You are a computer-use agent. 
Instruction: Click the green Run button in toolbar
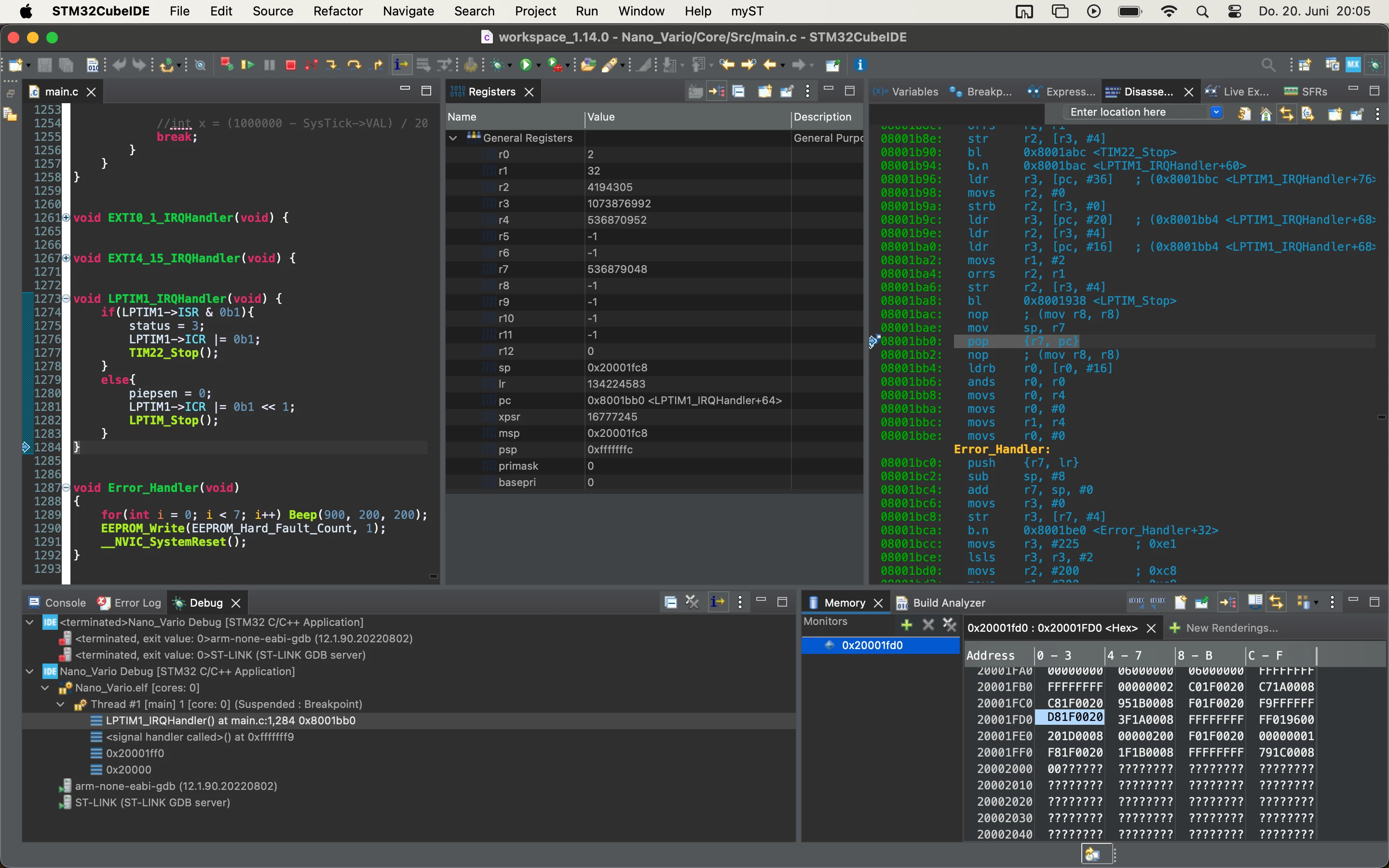526,65
